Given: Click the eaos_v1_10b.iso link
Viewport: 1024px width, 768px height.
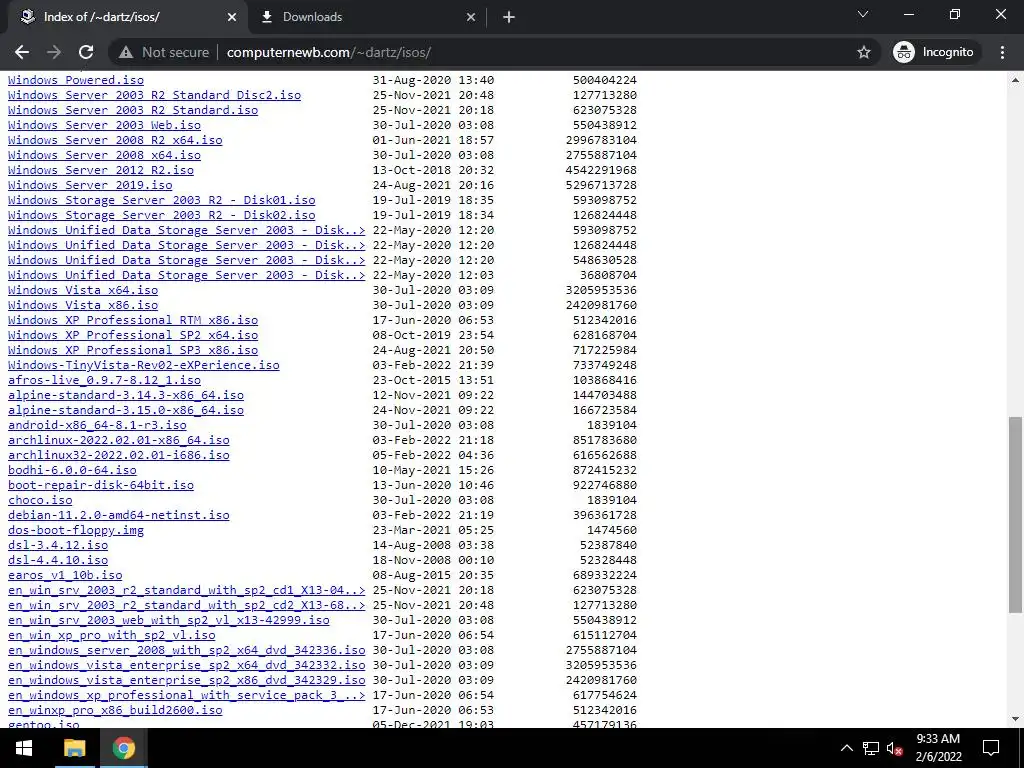Looking at the screenshot, I should point(65,575).
